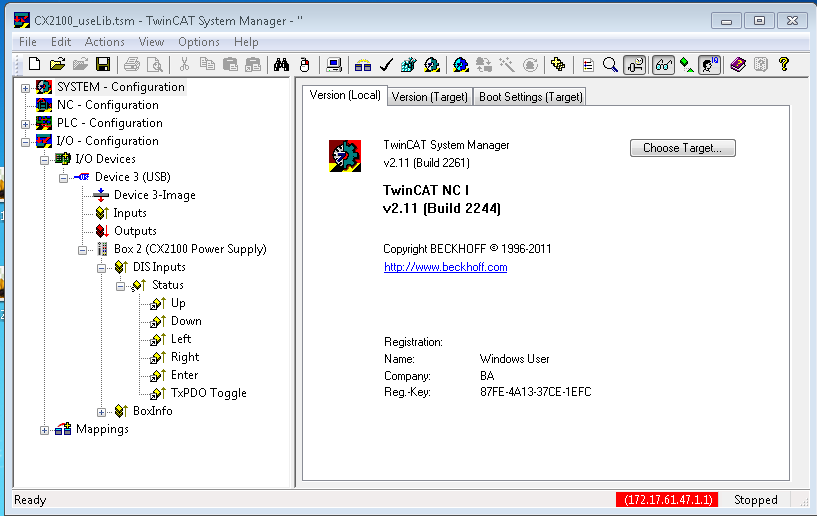Select the TxPDO Toggle variable
Image resolution: width=817 pixels, height=516 pixels.
pyautogui.click(x=208, y=393)
